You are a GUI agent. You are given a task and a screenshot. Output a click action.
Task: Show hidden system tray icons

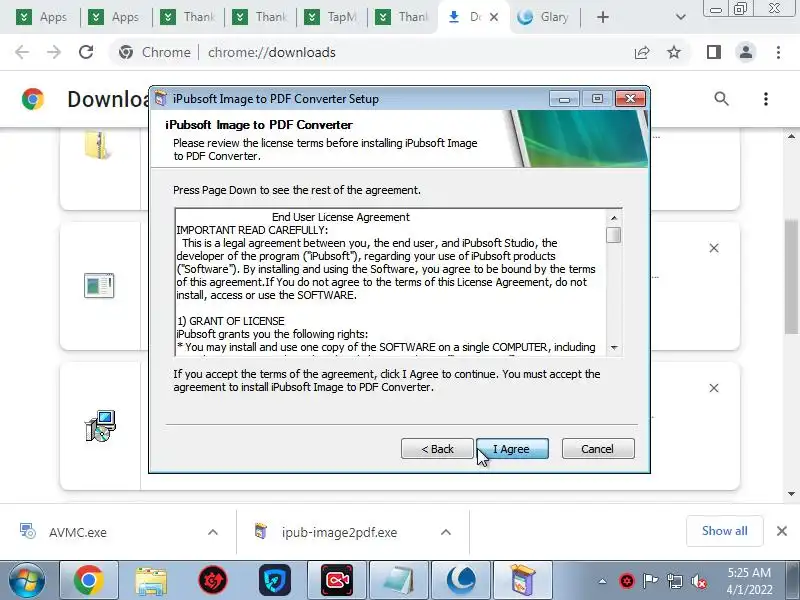tap(603, 581)
